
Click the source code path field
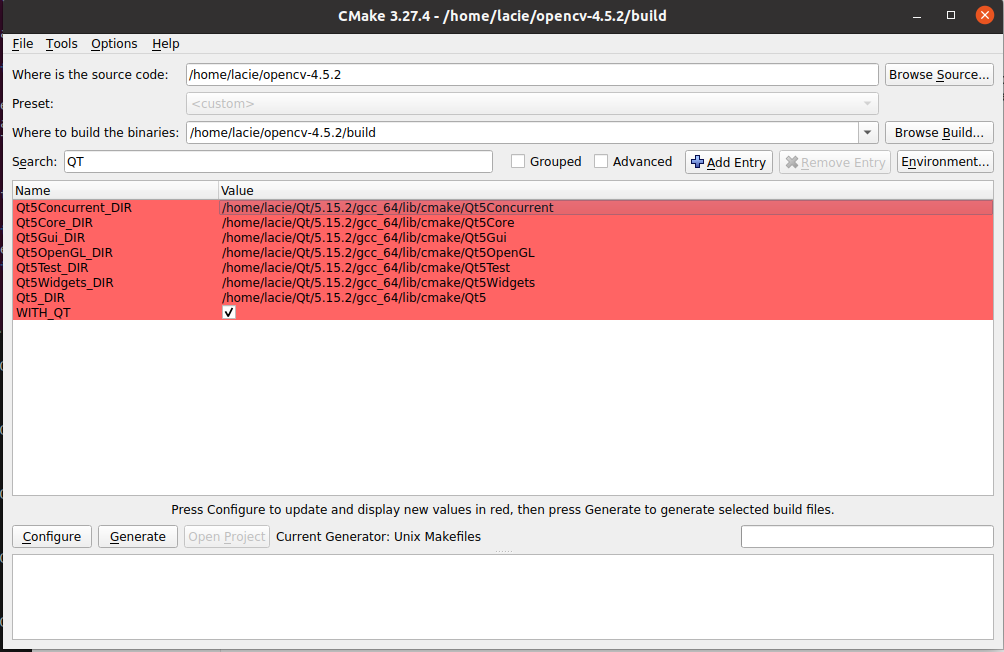(x=532, y=74)
